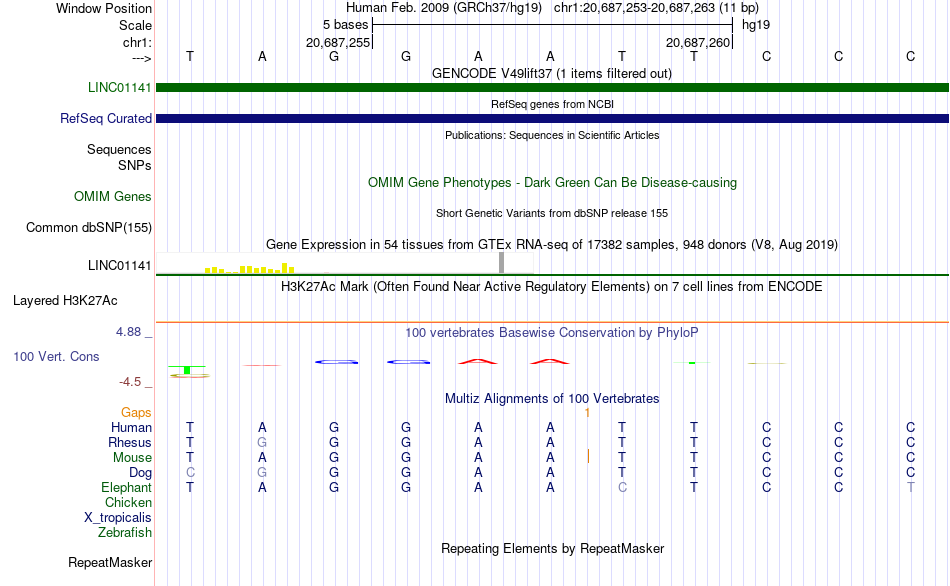950x586 pixels.
Task: Click the Common dbSNP(155) track label
Action: click(88, 227)
